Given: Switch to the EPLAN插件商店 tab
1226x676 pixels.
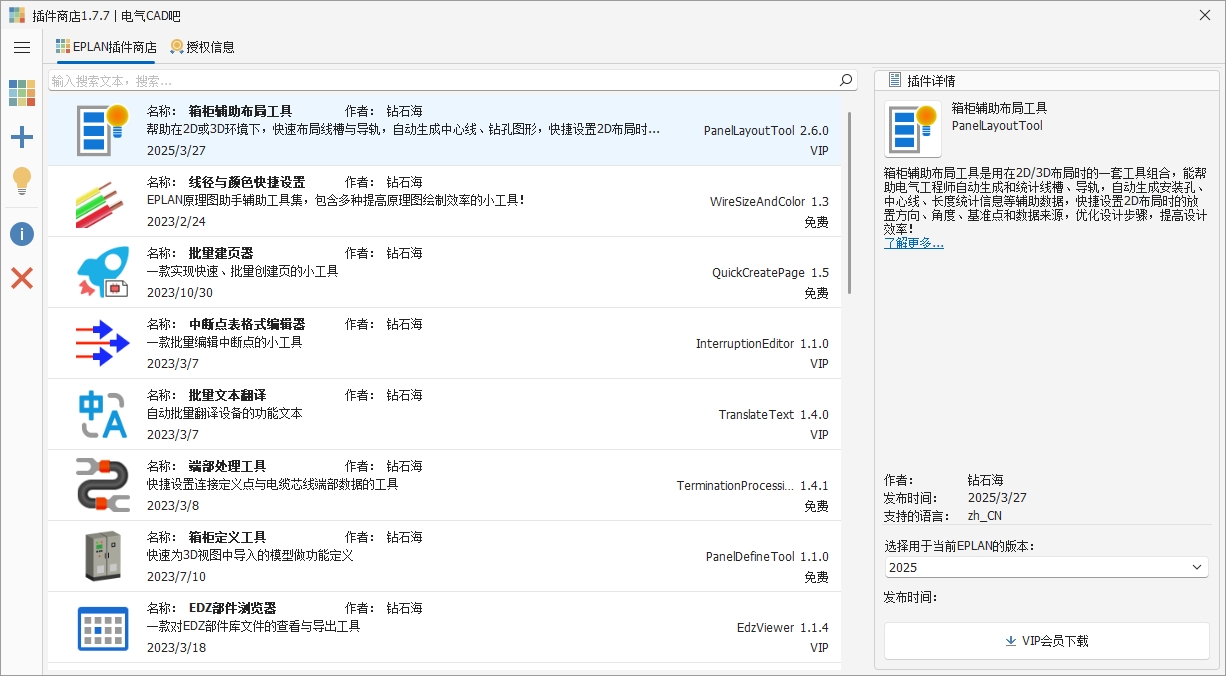Looking at the screenshot, I should (106, 47).
